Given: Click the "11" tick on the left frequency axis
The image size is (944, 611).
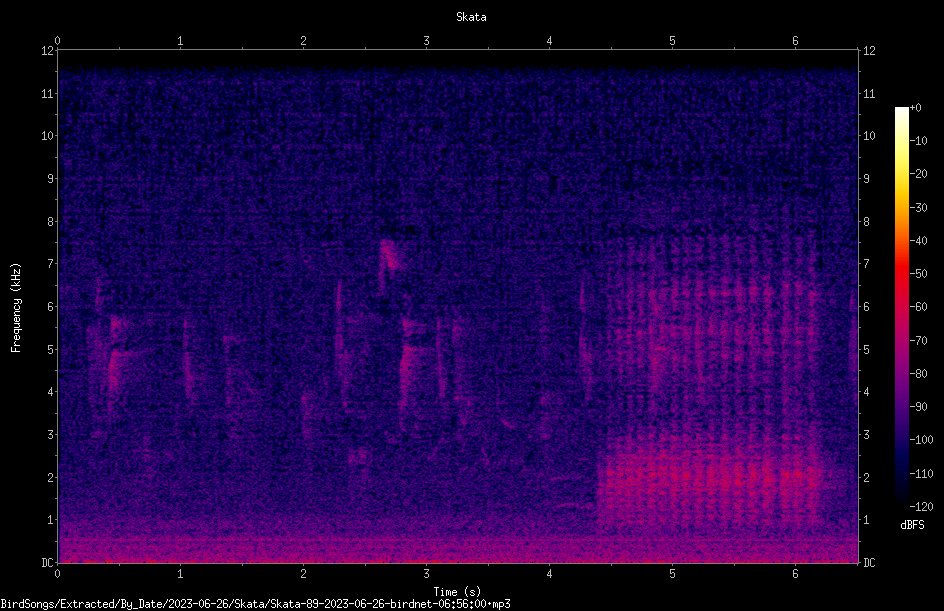Looking at the screenshot, I should pyautogui.click(x=48, y=93).
